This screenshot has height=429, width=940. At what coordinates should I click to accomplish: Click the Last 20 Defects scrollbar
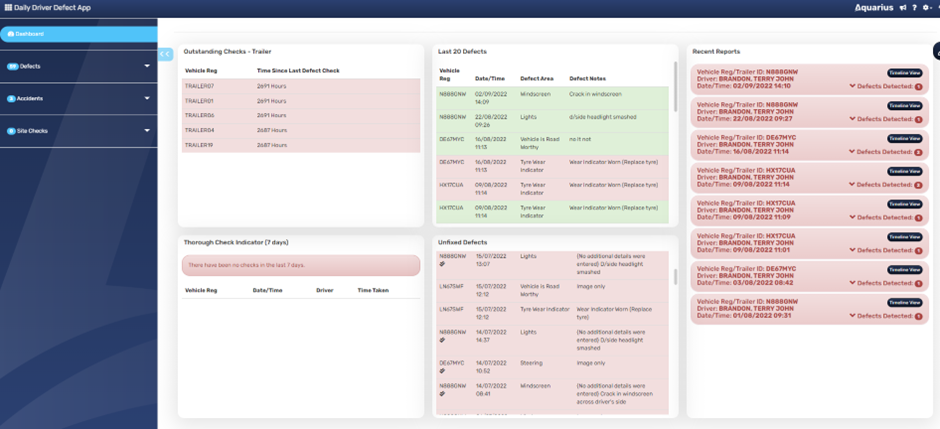click(675, 80)
